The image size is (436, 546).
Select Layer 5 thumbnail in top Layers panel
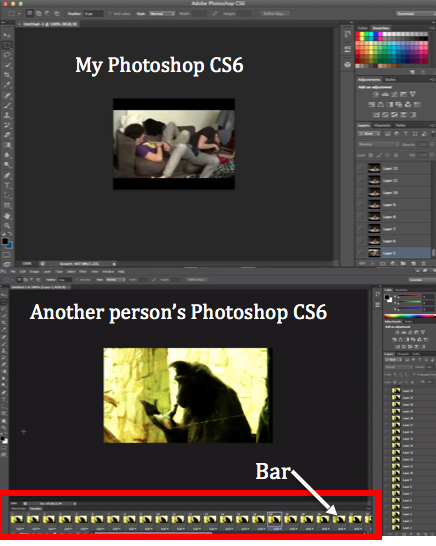[x=374, y=253]
